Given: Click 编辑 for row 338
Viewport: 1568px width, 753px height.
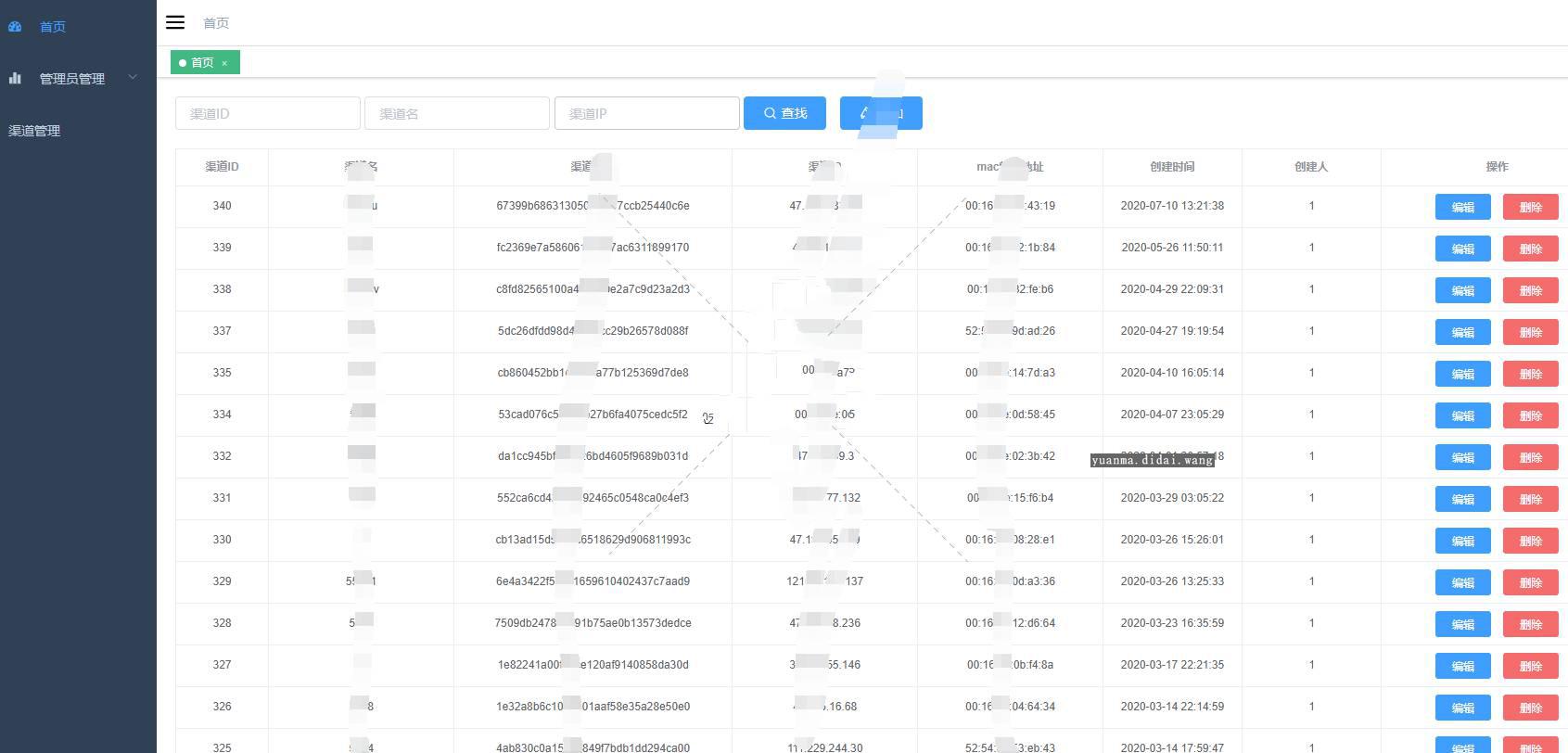Looking at the screenshot, I should point(1463,290).
